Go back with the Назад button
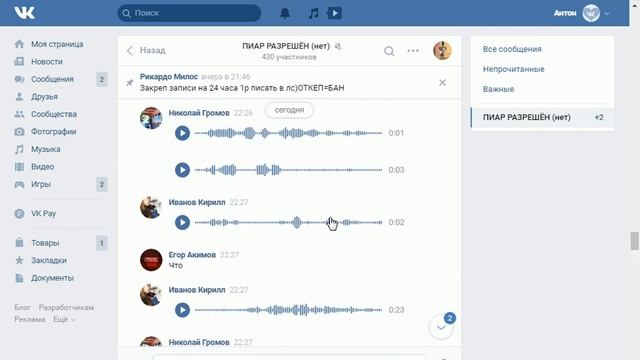This screenshot has height=360, width=640. click(146, 50)
